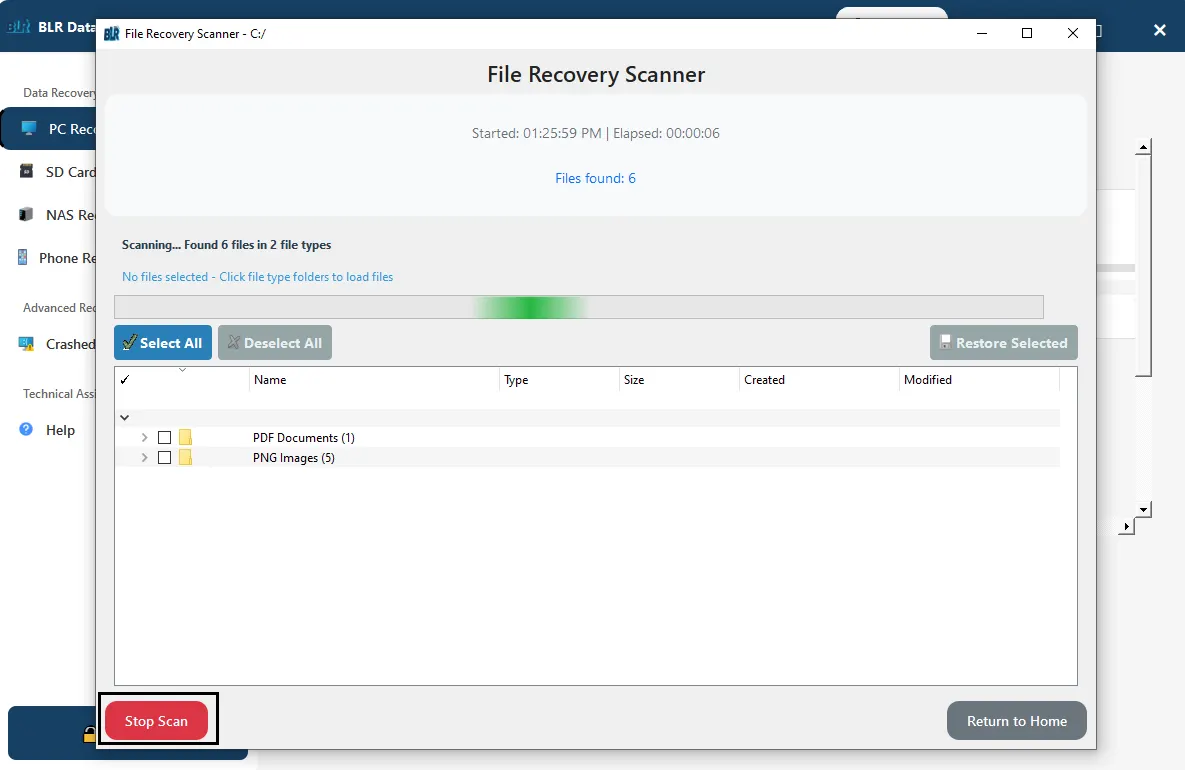
Task: Select the NAS Recovery drive icon
Action: (26, 215)
